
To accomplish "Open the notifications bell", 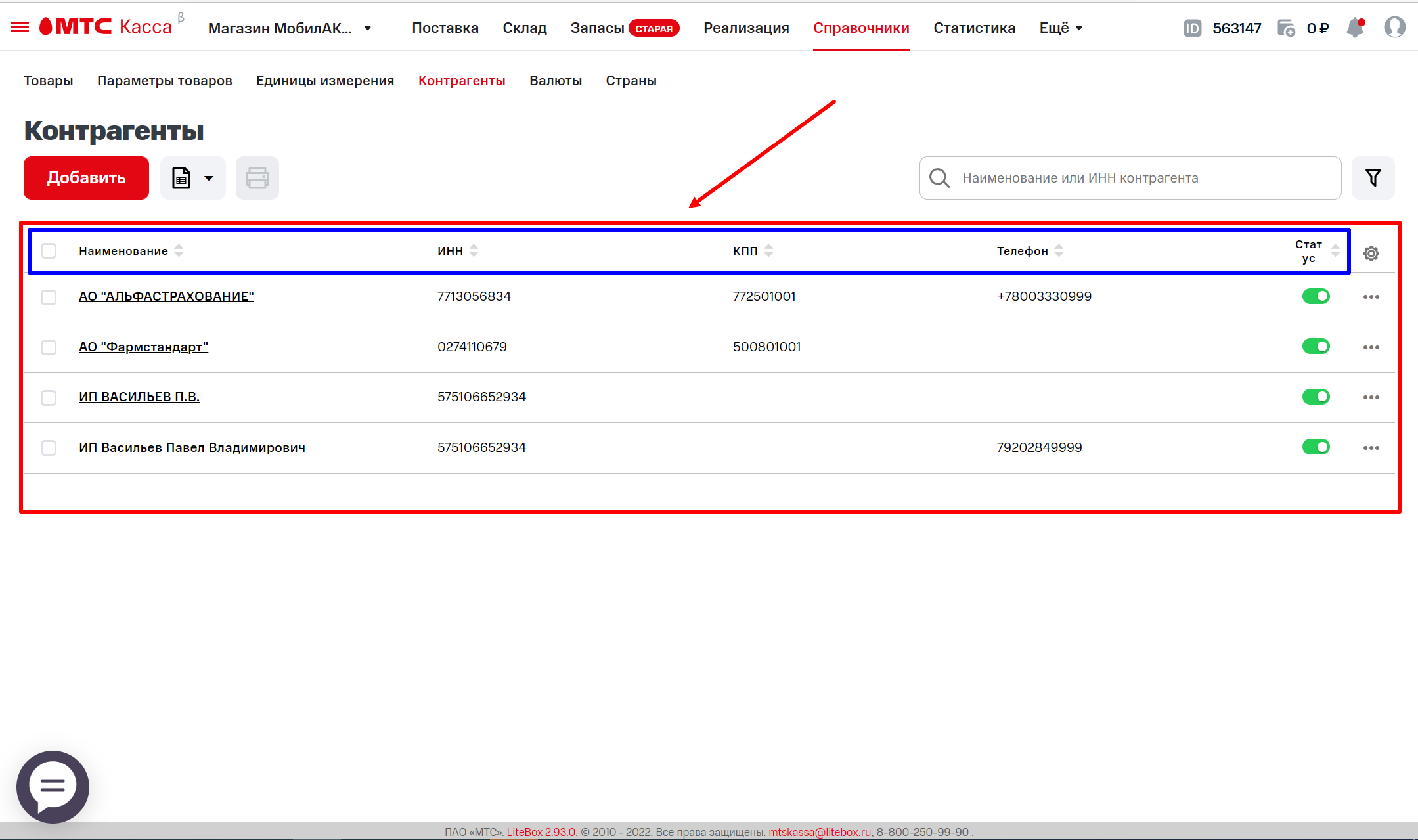I will [1356, 28].
